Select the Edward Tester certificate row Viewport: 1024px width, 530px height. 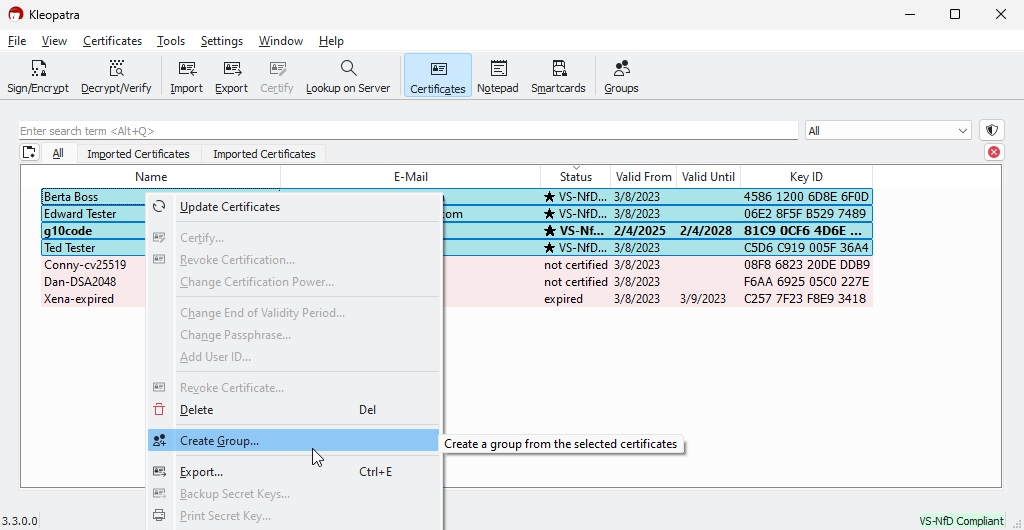tap(456, 213)
